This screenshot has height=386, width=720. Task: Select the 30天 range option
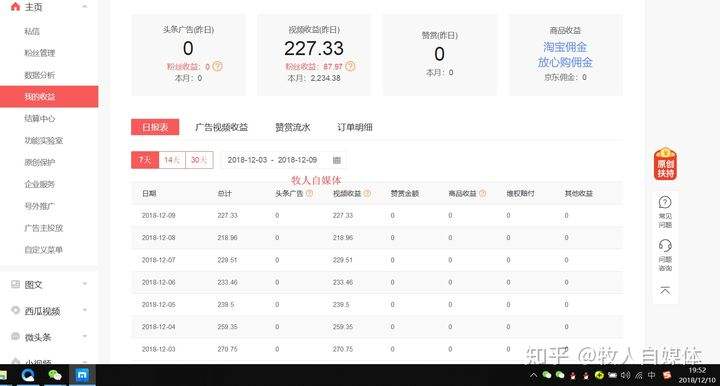click(199, 160)
